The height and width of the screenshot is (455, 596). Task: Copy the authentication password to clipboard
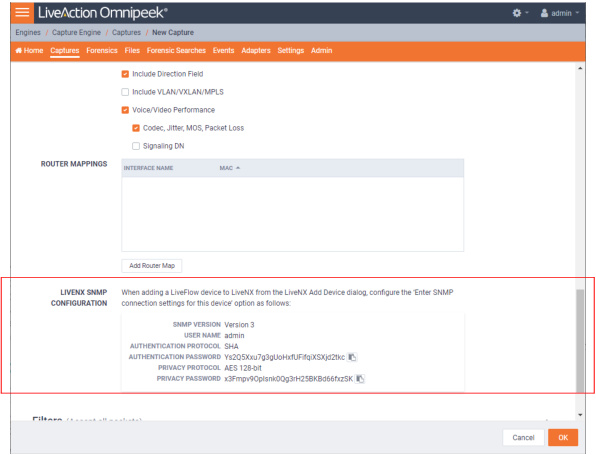tap(352, 357)
